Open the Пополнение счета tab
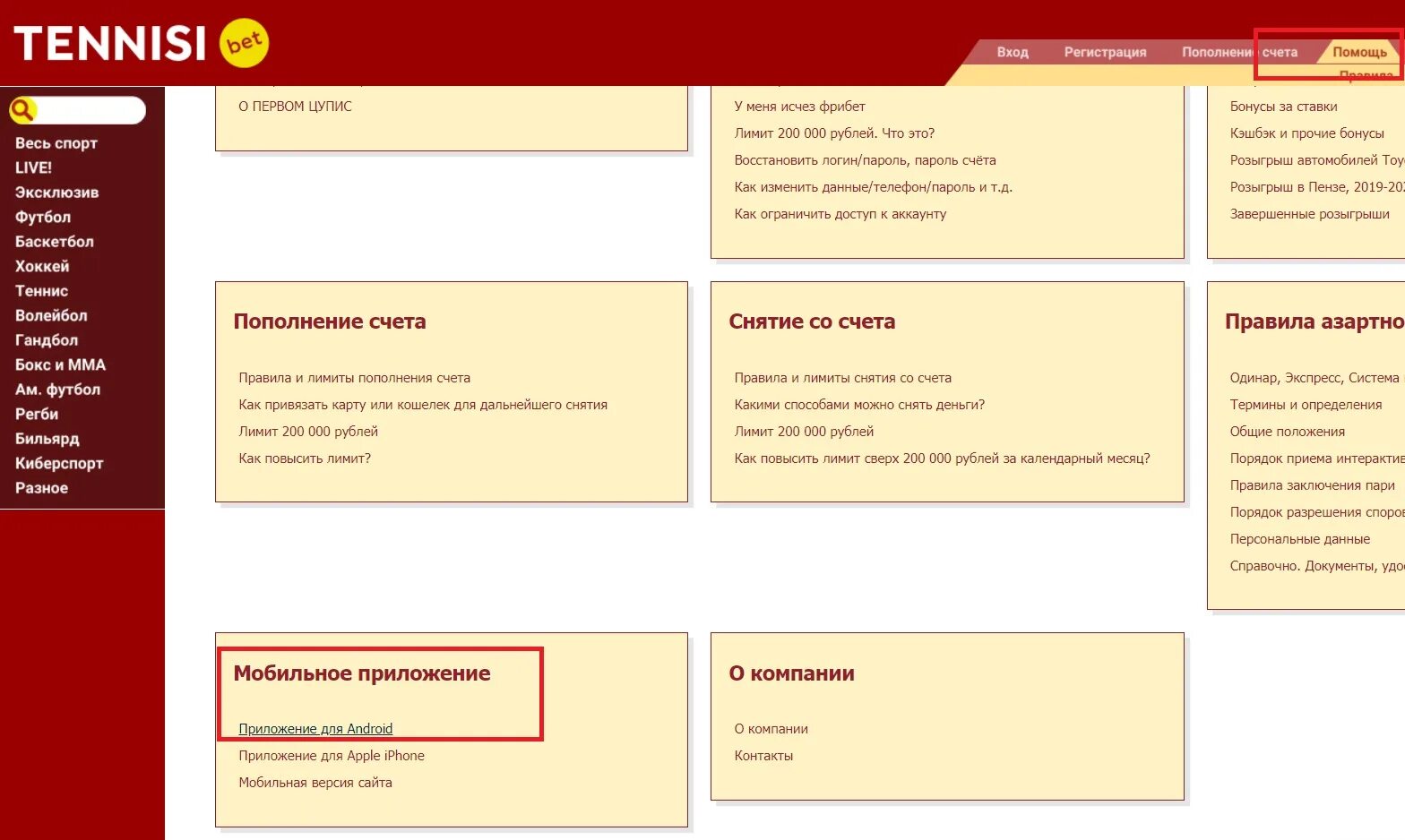Viewport: 1405px width, 840px height. [x=1239, y=52]
